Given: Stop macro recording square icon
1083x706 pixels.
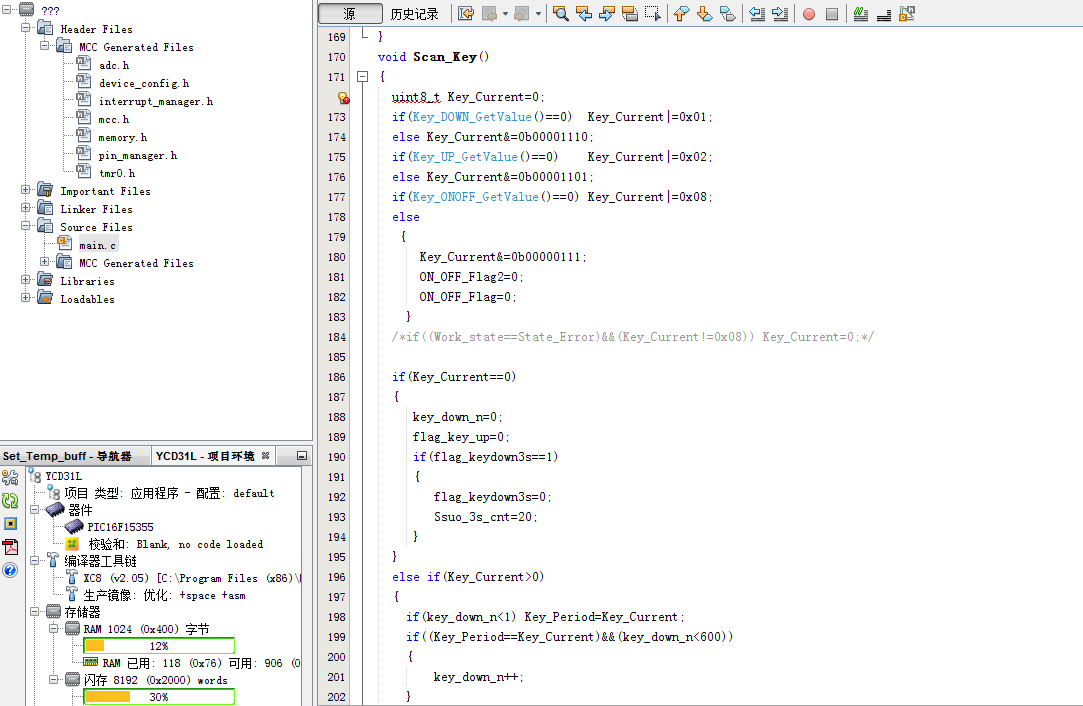Looking at the screenshot, I should coord(831,14).
